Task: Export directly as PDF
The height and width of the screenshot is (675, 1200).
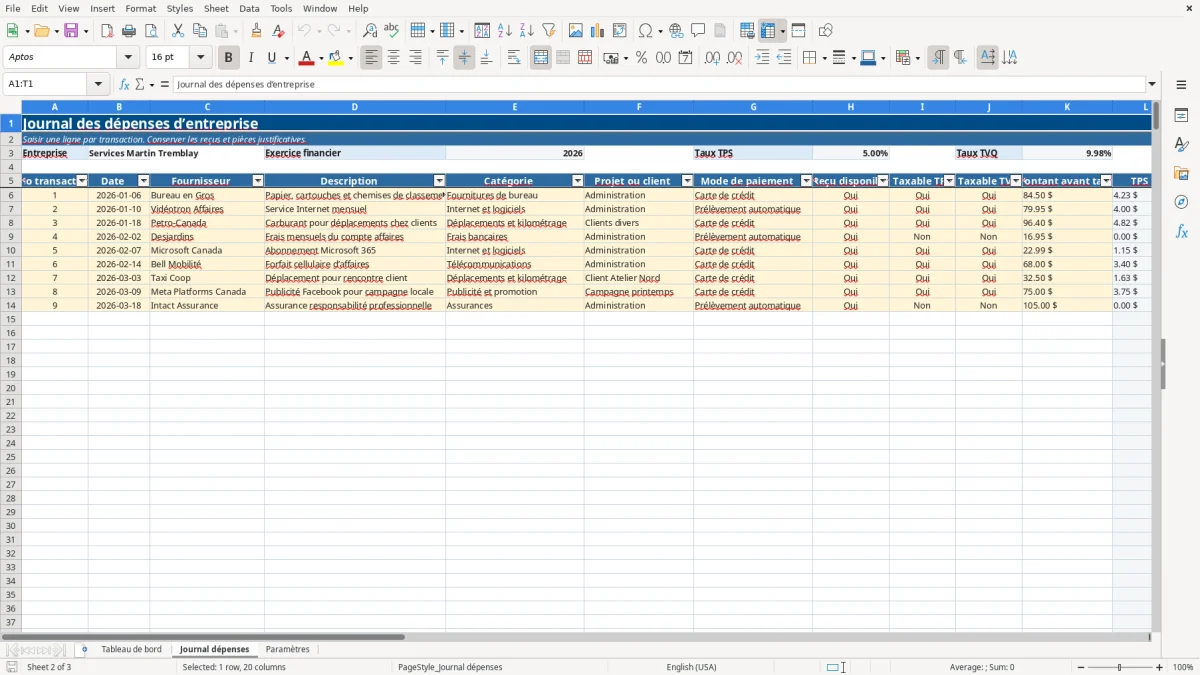Action: pos(107,31)
